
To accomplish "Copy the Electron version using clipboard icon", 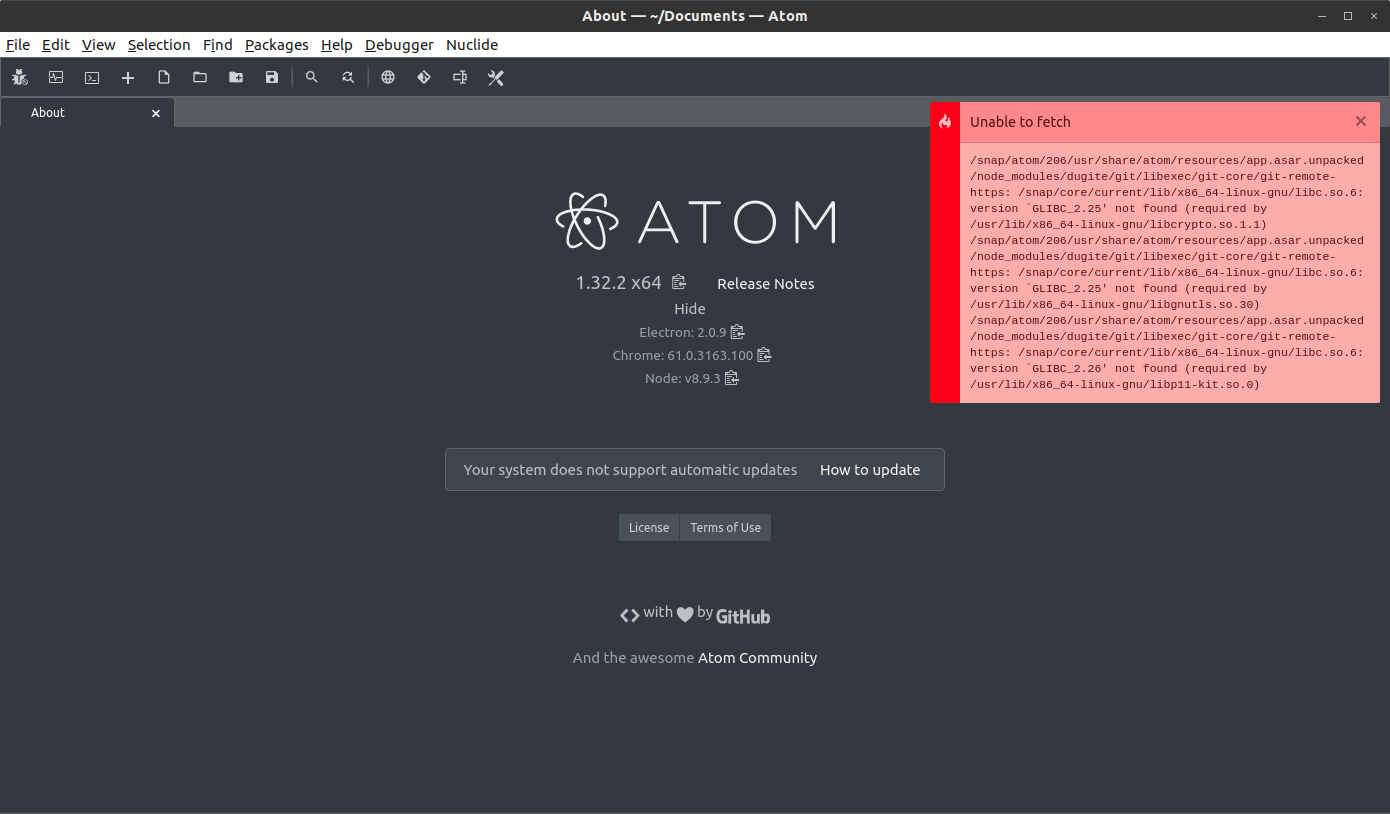I will click(737, 331).
